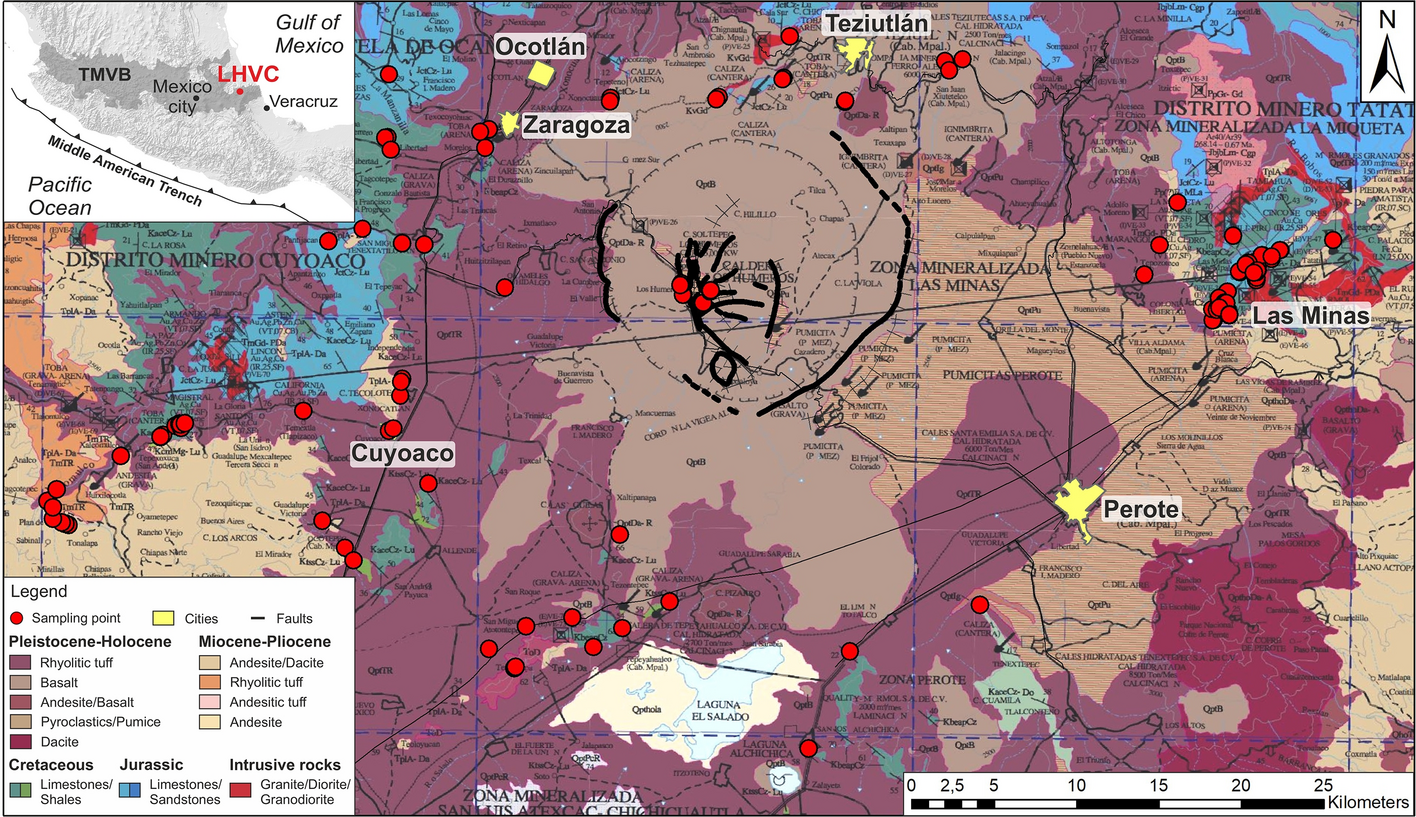Click the inset location map thumbnail

(177, 111)
